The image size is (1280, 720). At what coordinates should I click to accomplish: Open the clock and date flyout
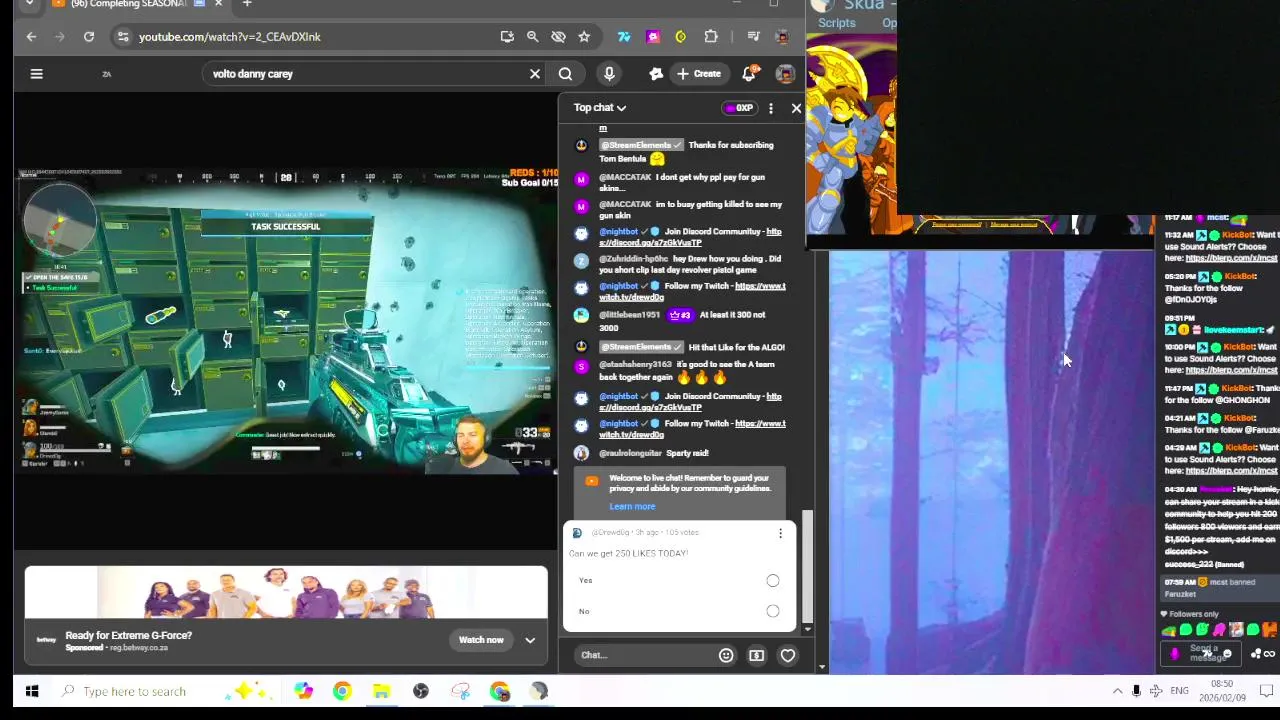point(1222,691)
